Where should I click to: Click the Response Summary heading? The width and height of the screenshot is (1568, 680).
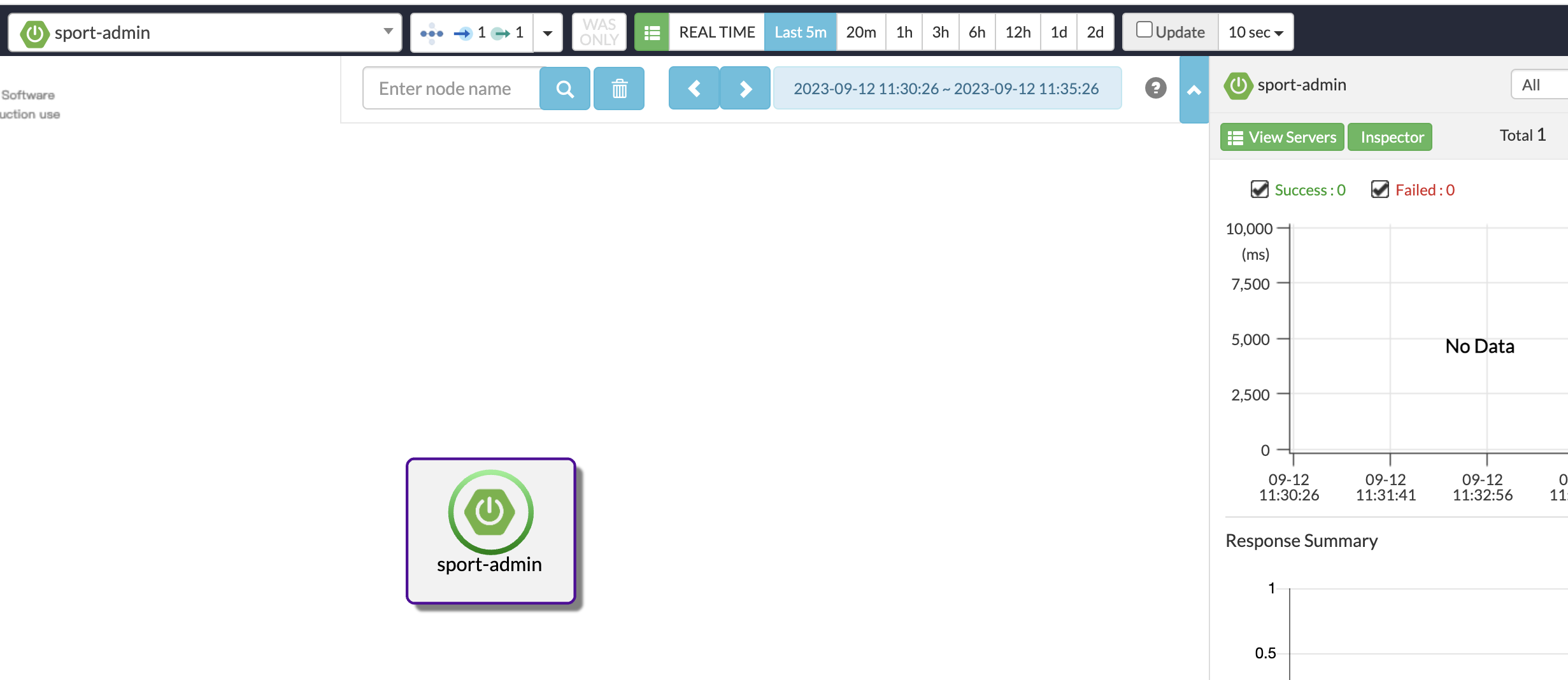click(x=1301, y=541)
